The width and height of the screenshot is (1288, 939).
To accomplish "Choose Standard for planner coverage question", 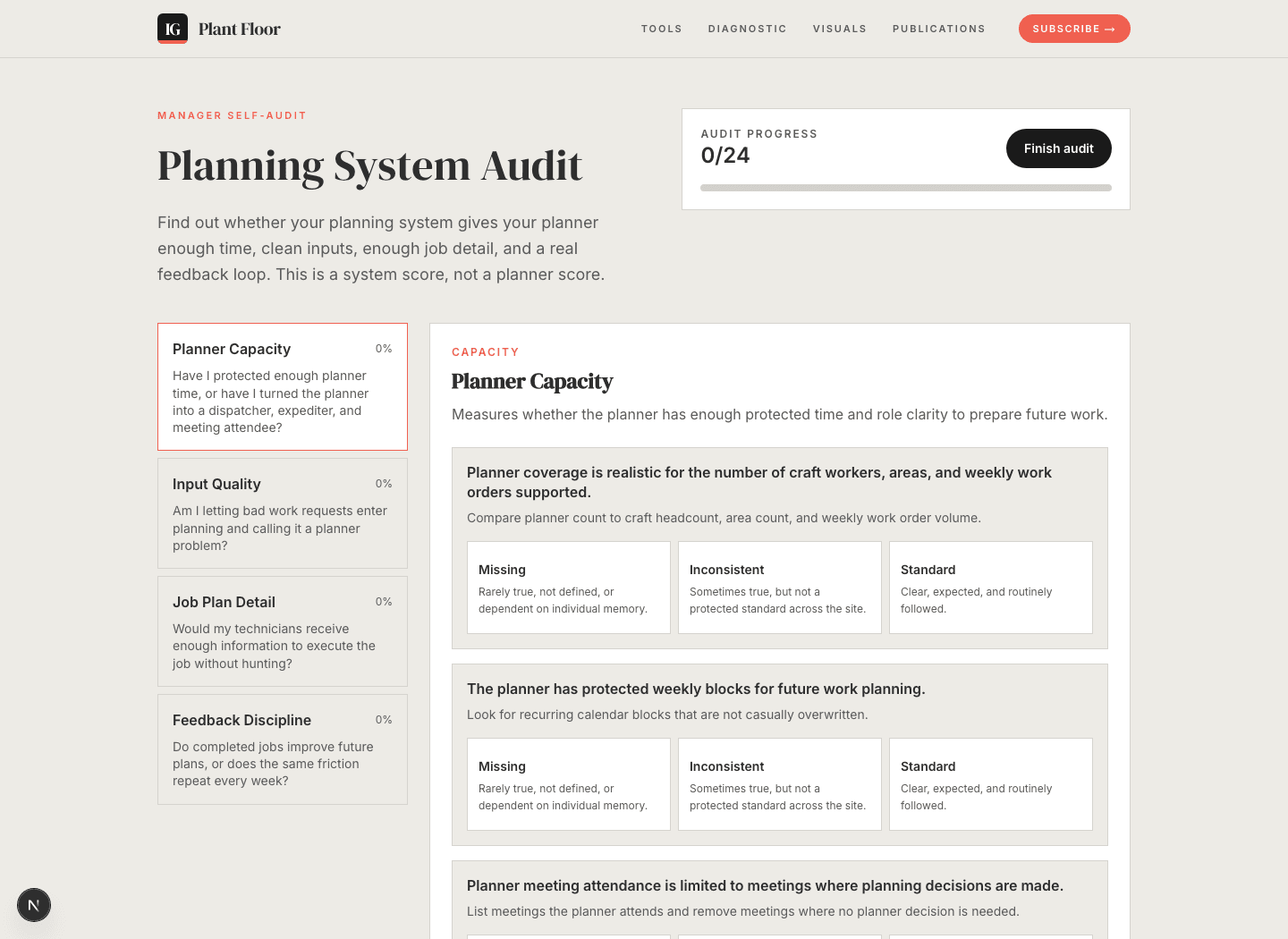I will point(991,588).
